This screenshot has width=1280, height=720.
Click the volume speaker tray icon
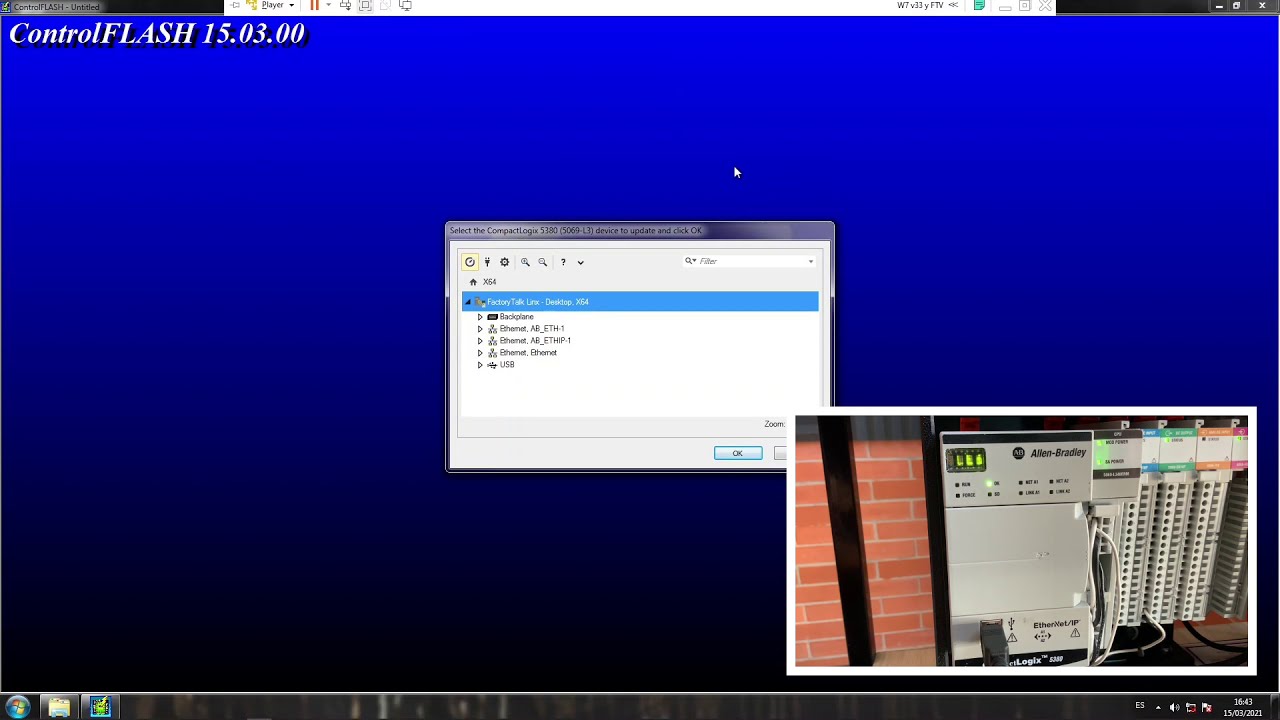click(x=1174, y=708)
